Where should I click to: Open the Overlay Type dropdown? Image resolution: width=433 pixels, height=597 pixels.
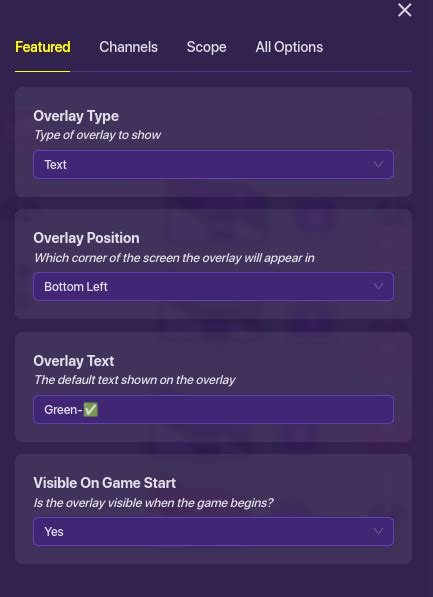click(213, 164)
